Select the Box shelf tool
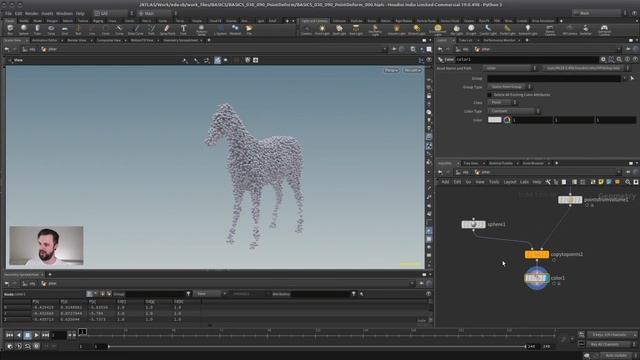This screenshot has height=360, width=640. coord(10,29)
